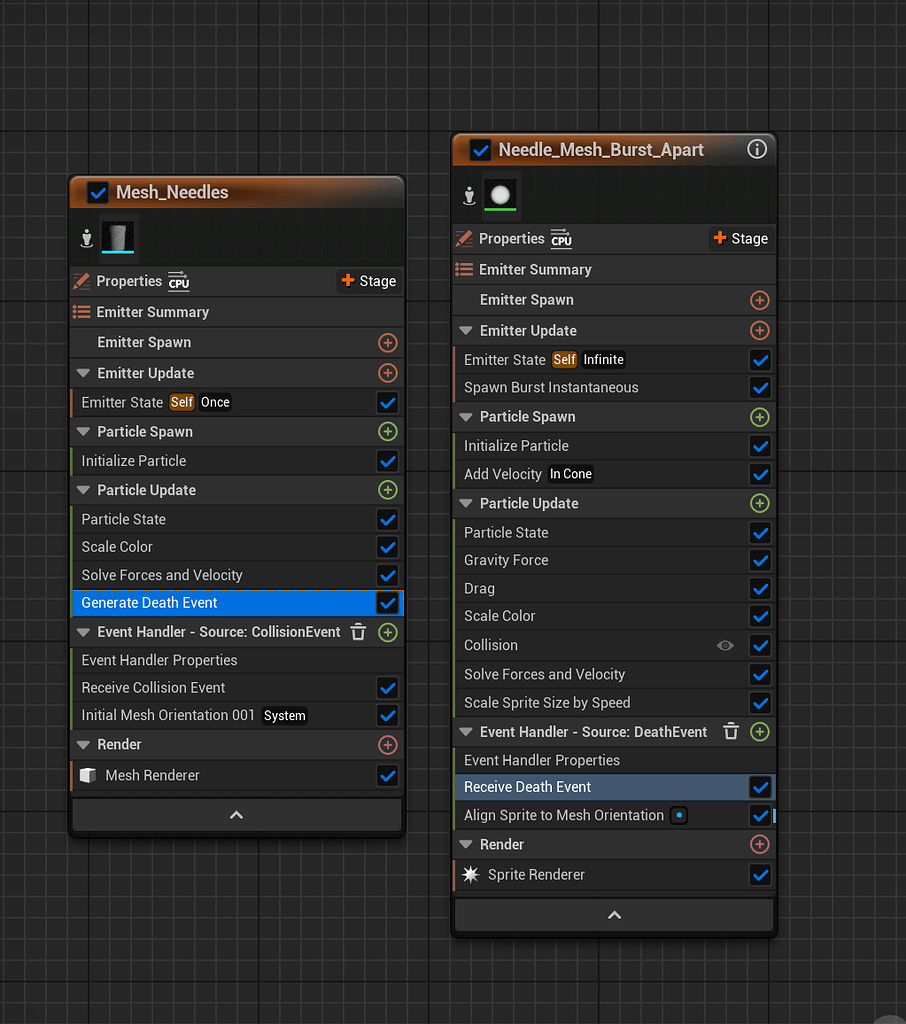Click the Stage button on Mesh_Needles

click(369, 281)
